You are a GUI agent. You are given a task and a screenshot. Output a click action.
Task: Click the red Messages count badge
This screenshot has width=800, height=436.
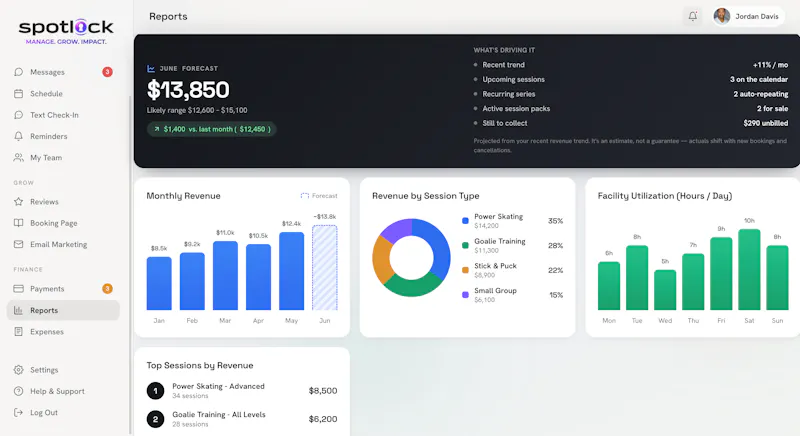point(107,72)
